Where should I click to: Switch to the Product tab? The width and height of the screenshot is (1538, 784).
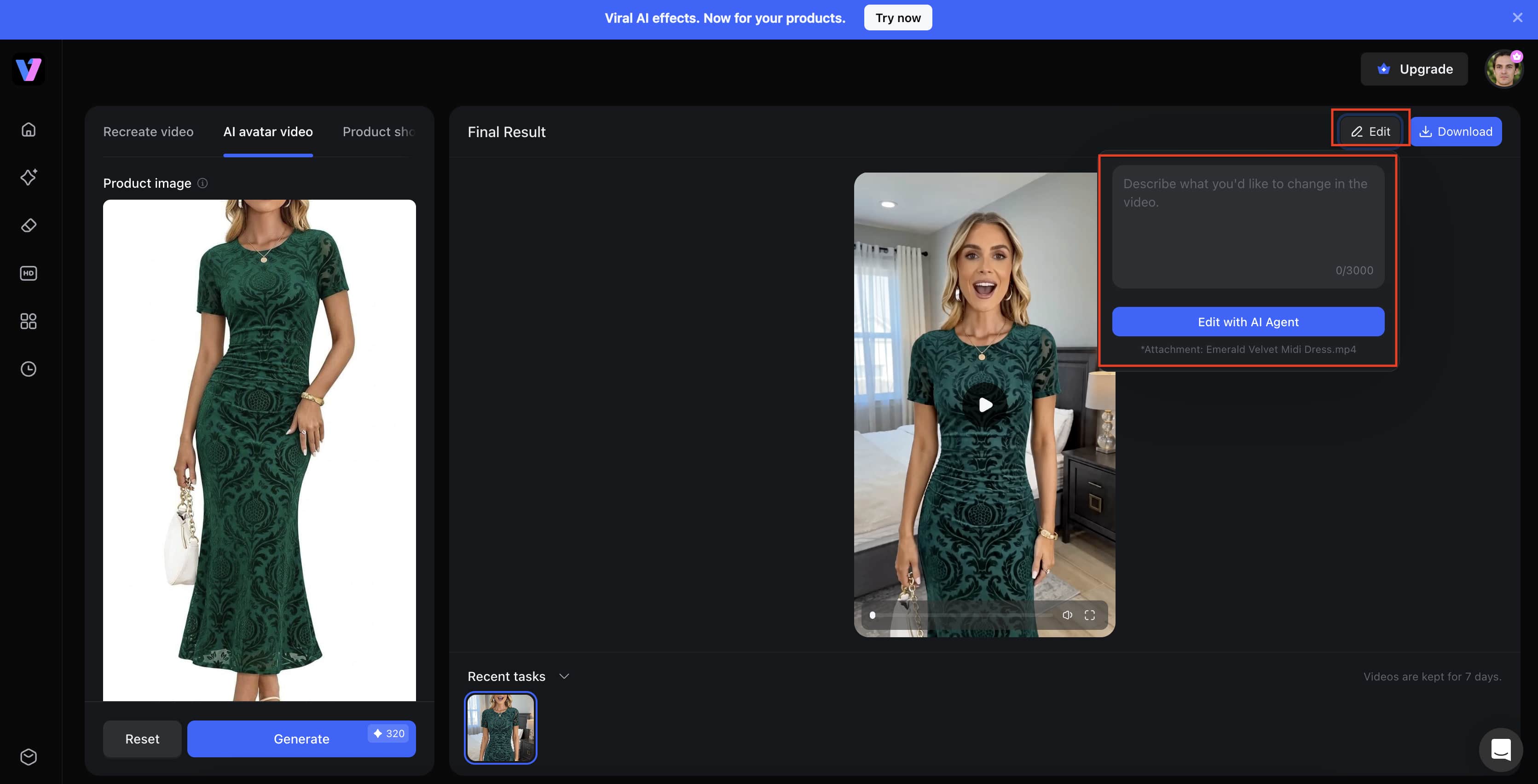[379, 132]
